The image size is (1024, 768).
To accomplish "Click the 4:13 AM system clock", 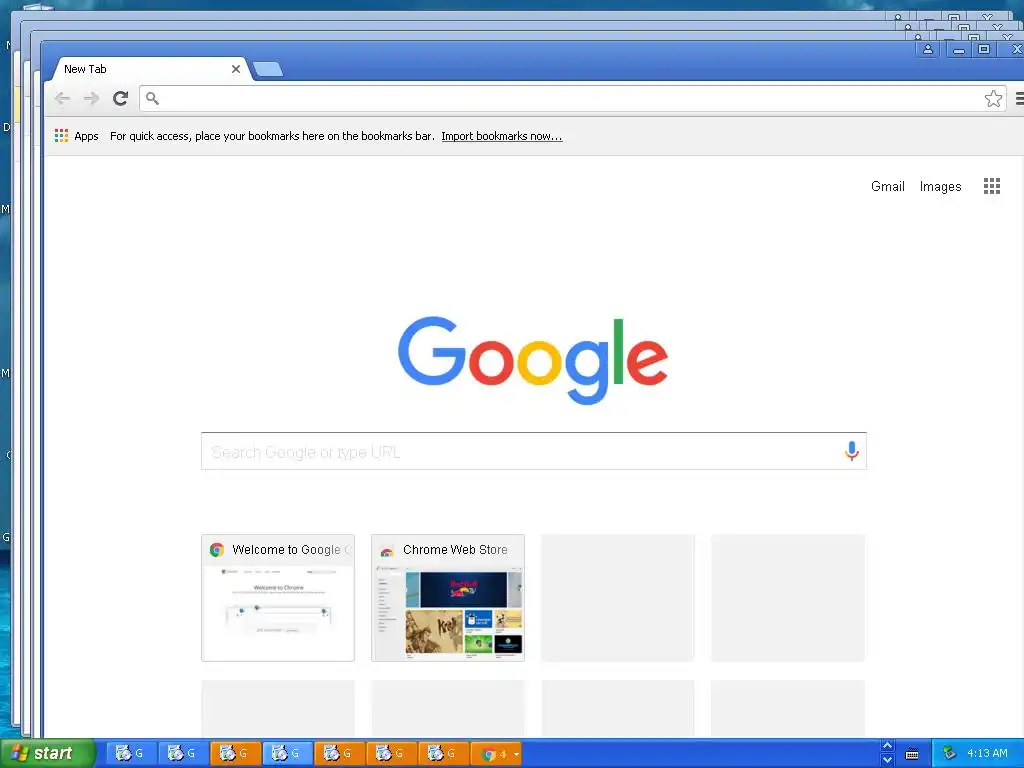I will [x=987, y=754].
